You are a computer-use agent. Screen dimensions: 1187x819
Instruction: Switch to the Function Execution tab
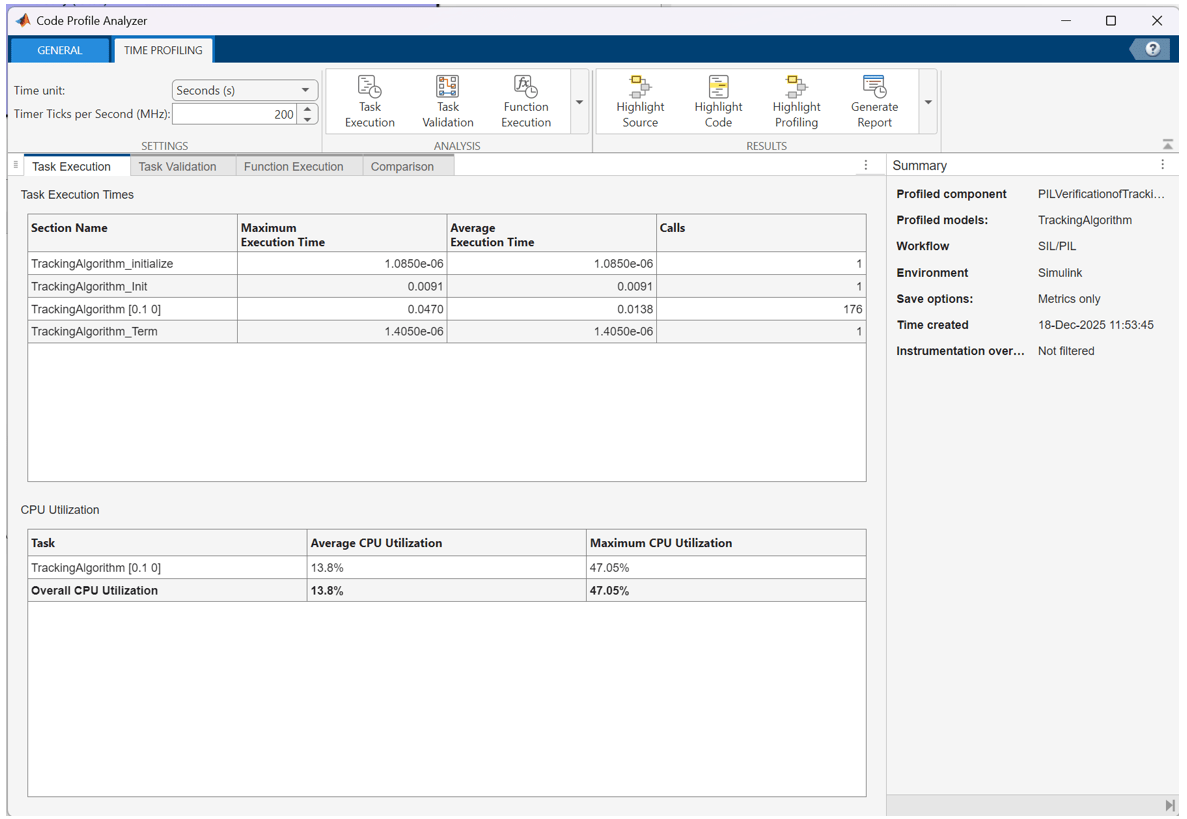click(293, 167)
